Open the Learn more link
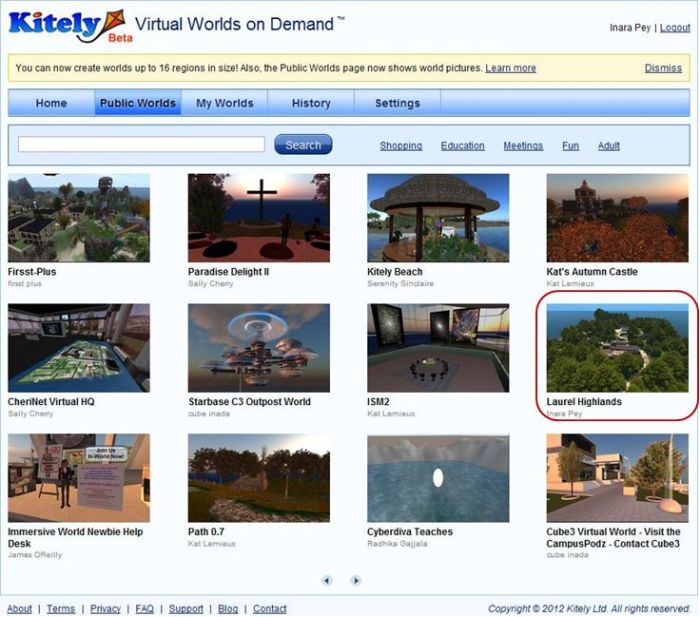Viewport: 700px width, 617px height. point(510,68)
